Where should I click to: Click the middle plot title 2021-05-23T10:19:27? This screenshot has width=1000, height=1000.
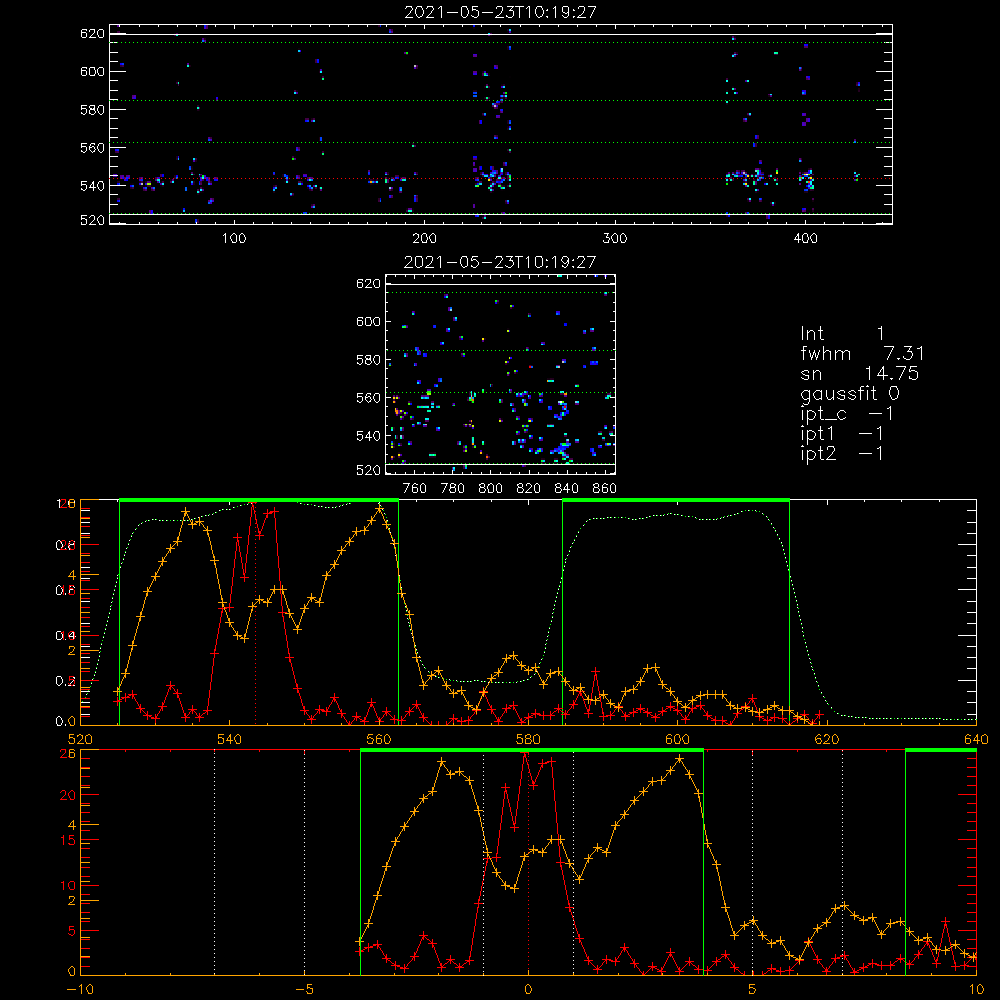pyautogui.click(x=500, y=262)
